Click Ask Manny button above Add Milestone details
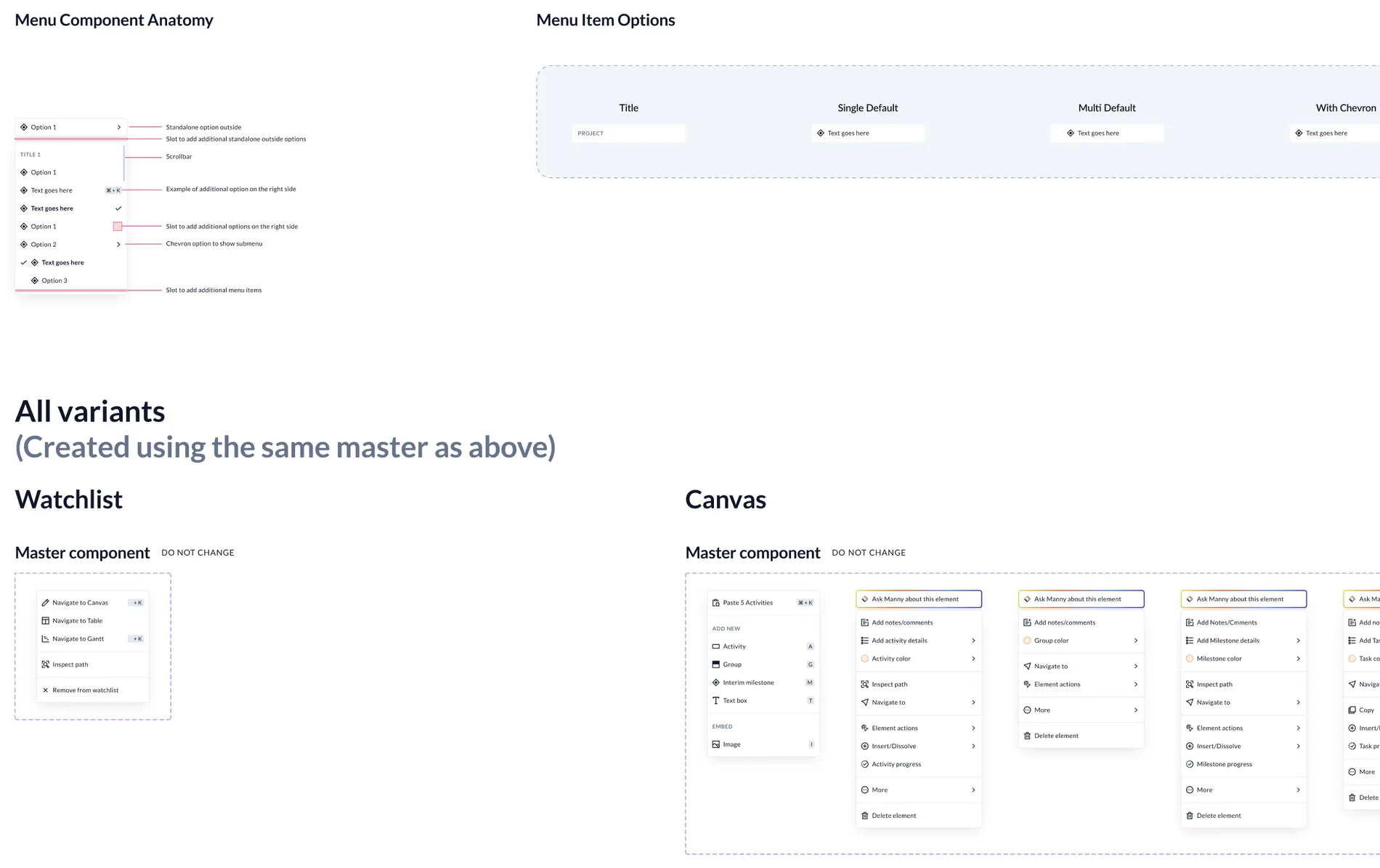The image size is (1380, 868). pyautogui.click(x=1243, y=599)
